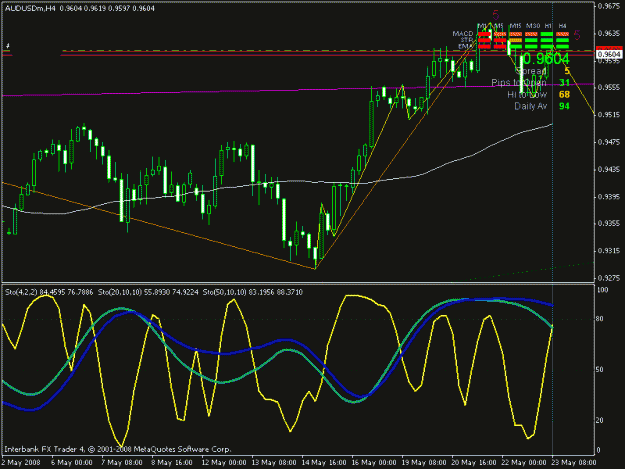The height and width of the screenshot is (469, 625).
Task: Click the MACD row label
Action: pyautogui.click(x=463, y=34)
